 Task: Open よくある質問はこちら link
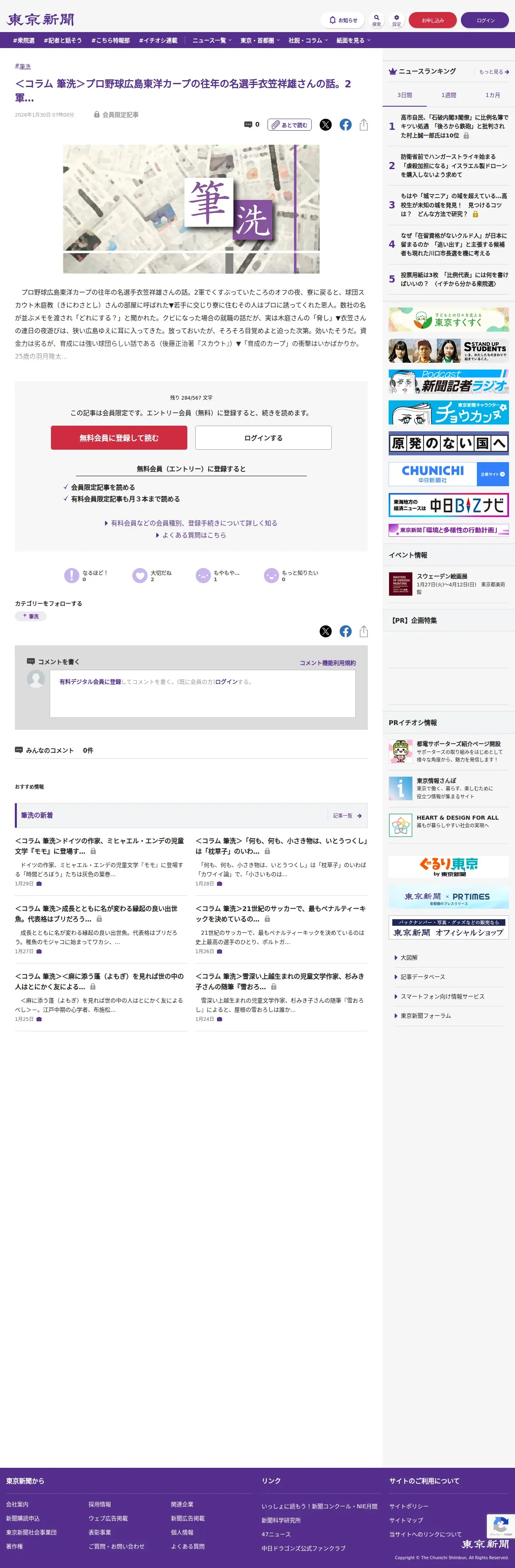click(191, 535)
